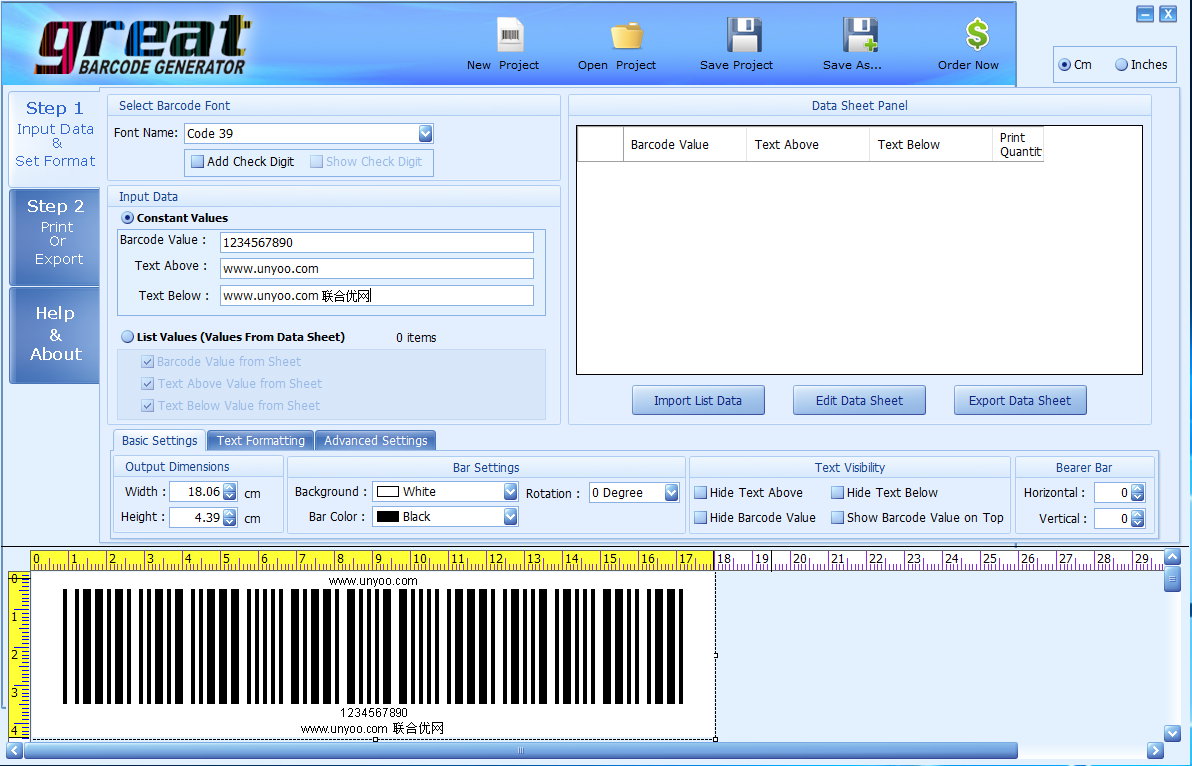This screenshot has width=1192, height=766.
Task: Open the Help & About section
Action: (55, 334)
